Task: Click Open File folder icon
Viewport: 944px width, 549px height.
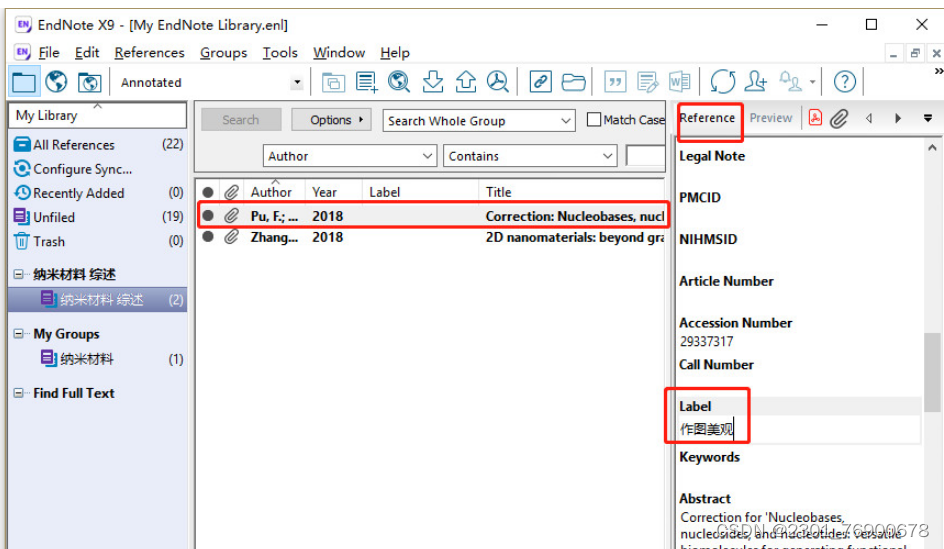Action: click(x=573, y=82)
